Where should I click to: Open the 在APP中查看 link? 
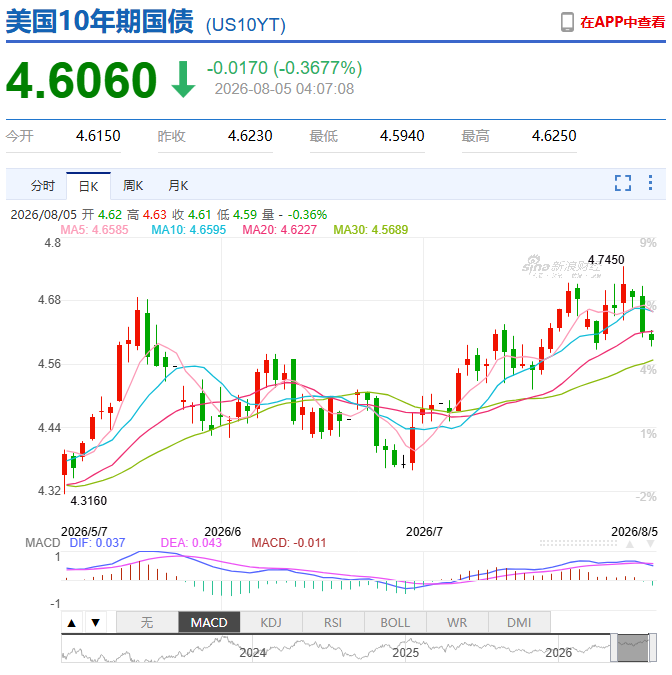point(622,22)
